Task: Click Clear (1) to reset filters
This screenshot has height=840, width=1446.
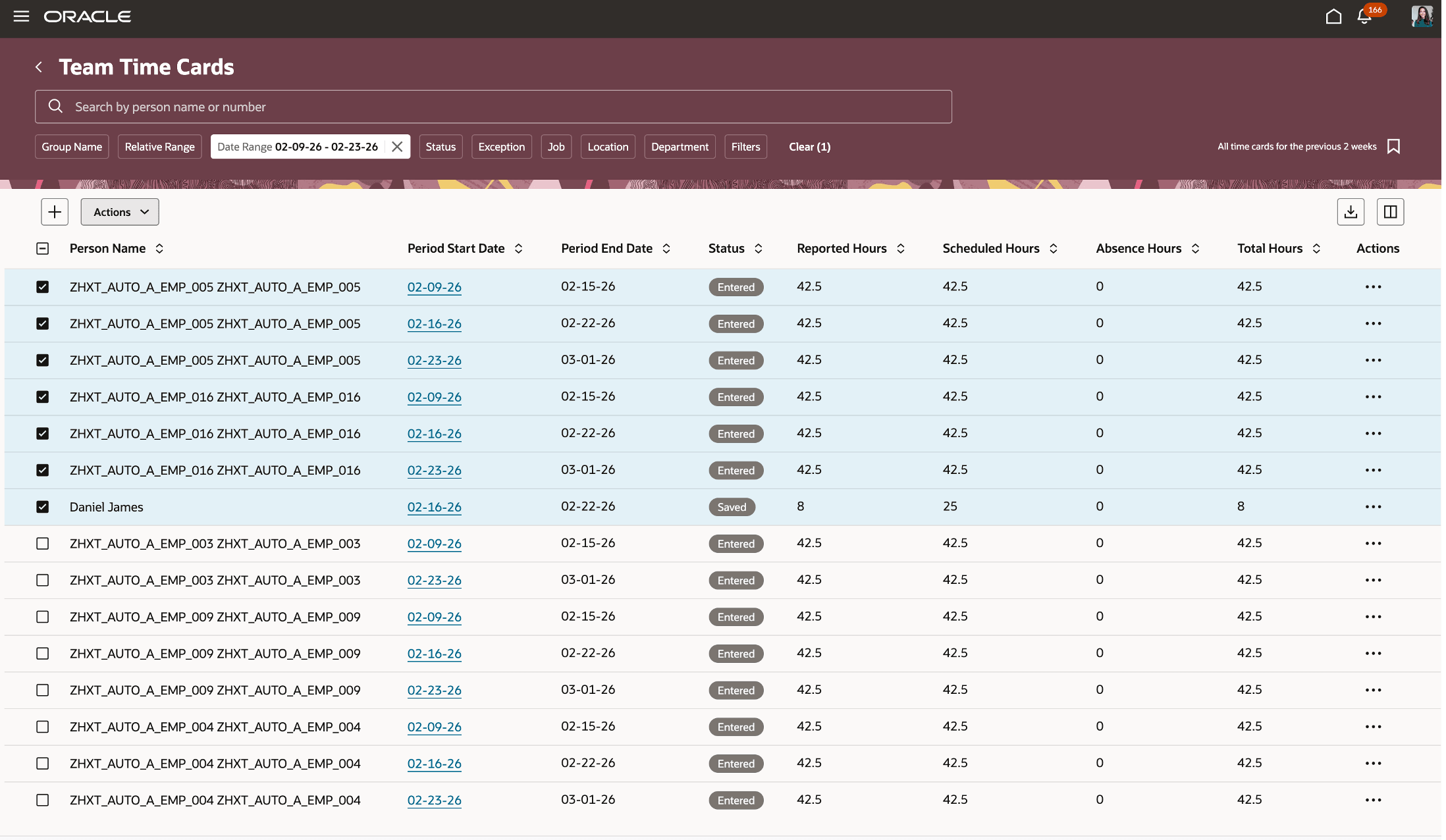Action: click(809, 146)
